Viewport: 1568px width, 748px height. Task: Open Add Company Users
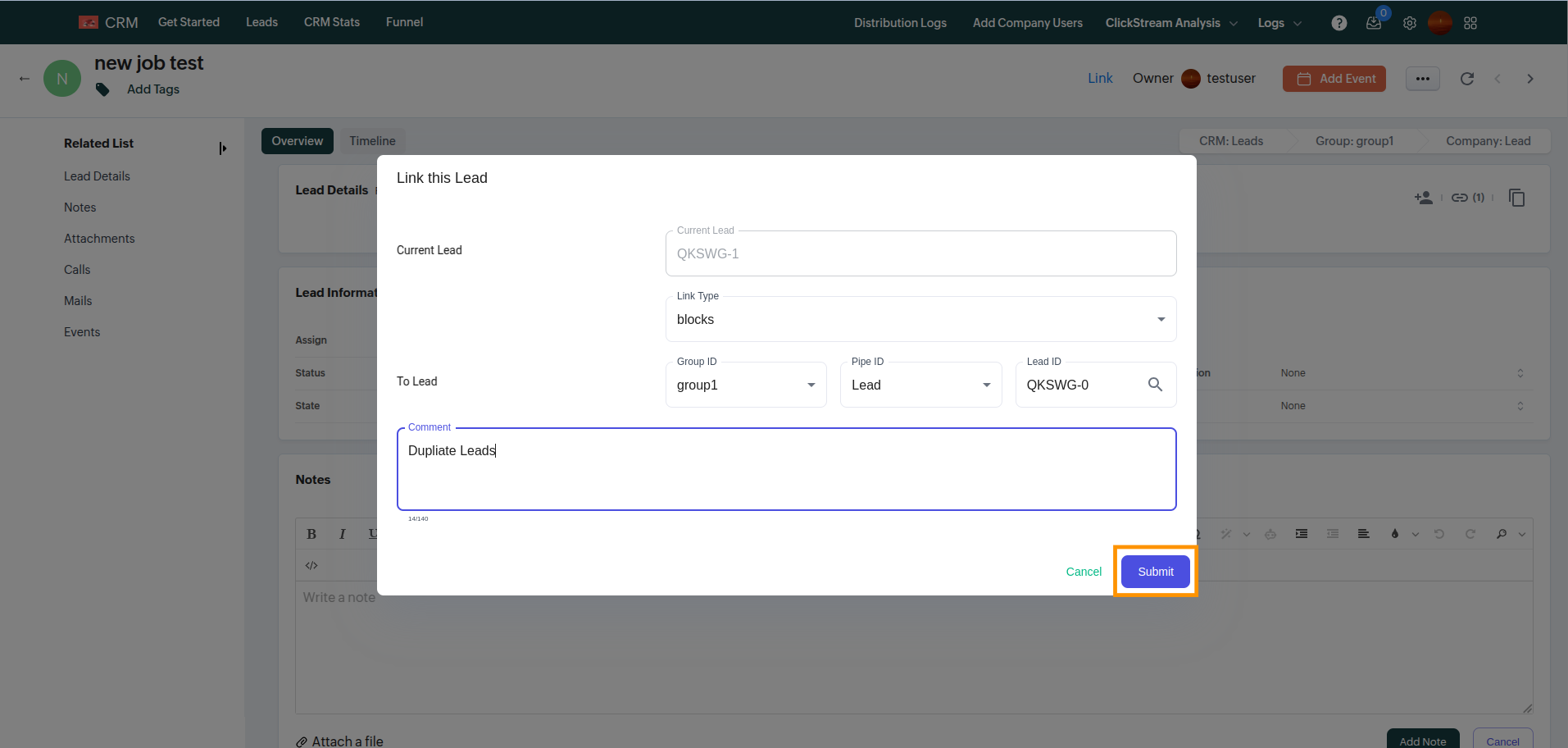tap(1028, 23)
